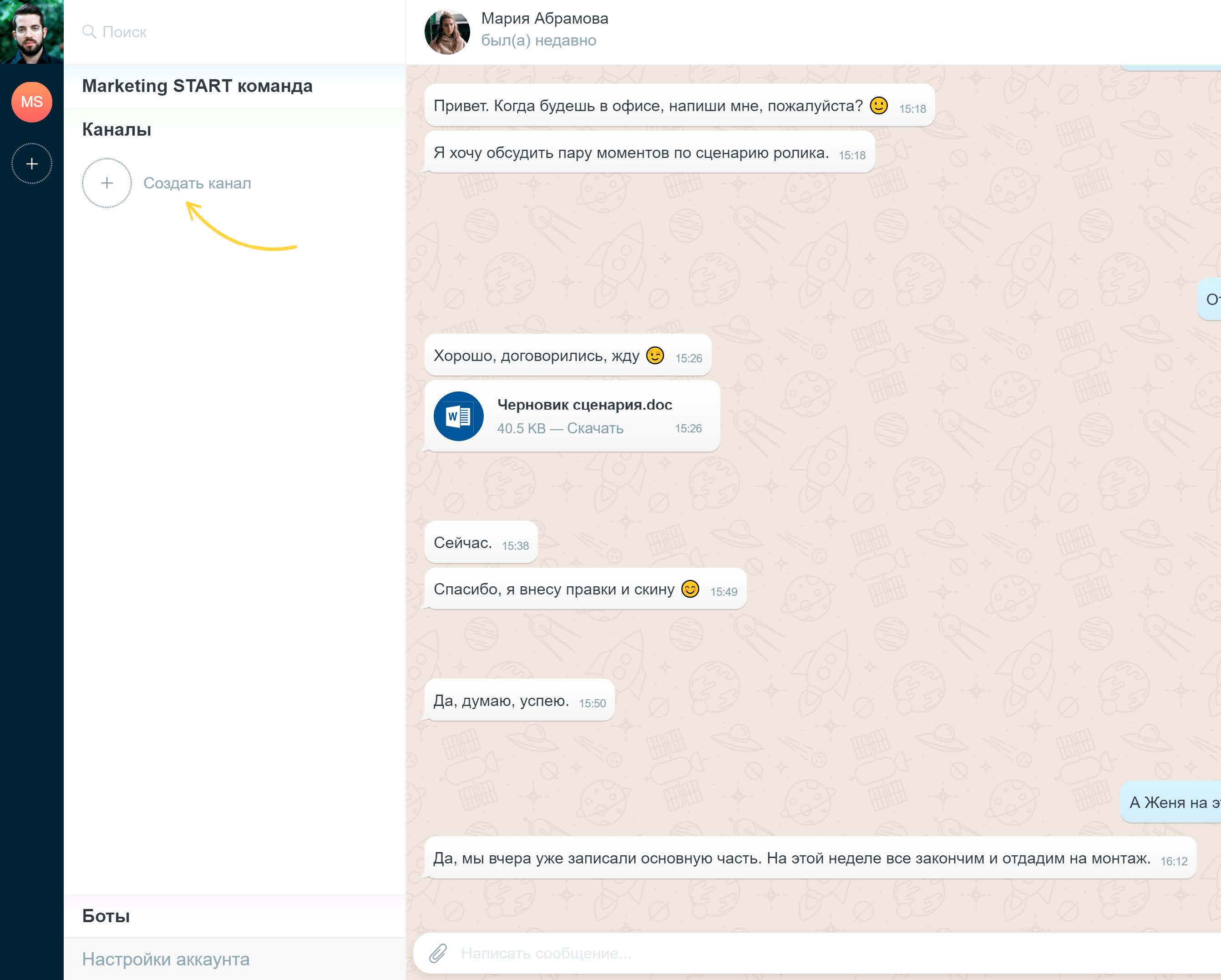Download the file via Скачать link

[x=595, y=428]
